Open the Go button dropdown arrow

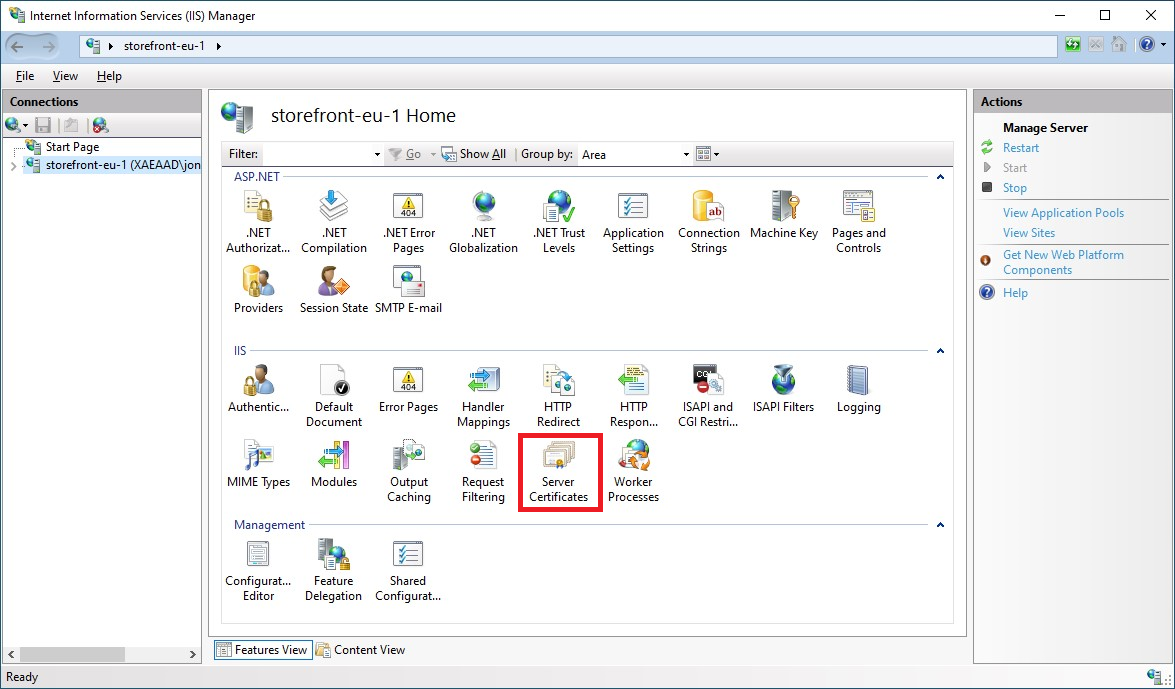pyautogui.click(x=433, y=154)
